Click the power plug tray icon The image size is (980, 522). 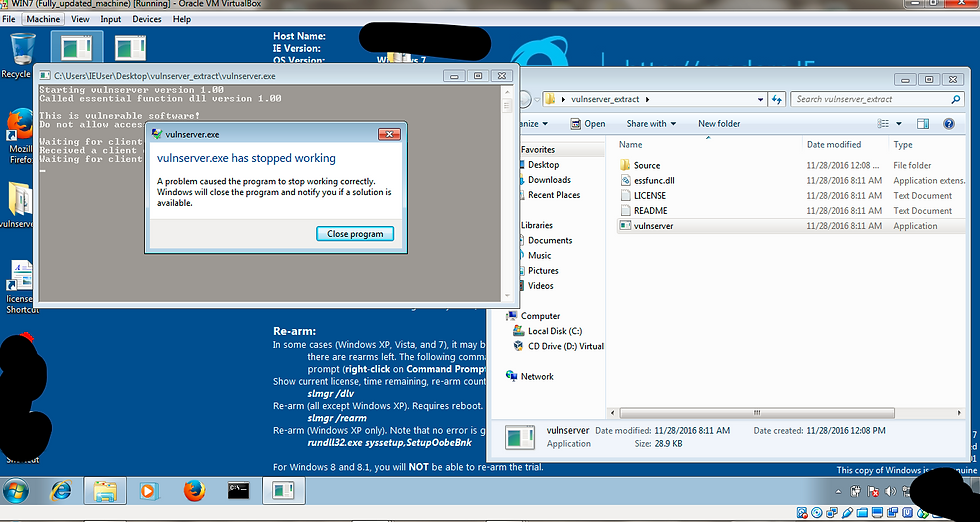(x=857, y=492)
